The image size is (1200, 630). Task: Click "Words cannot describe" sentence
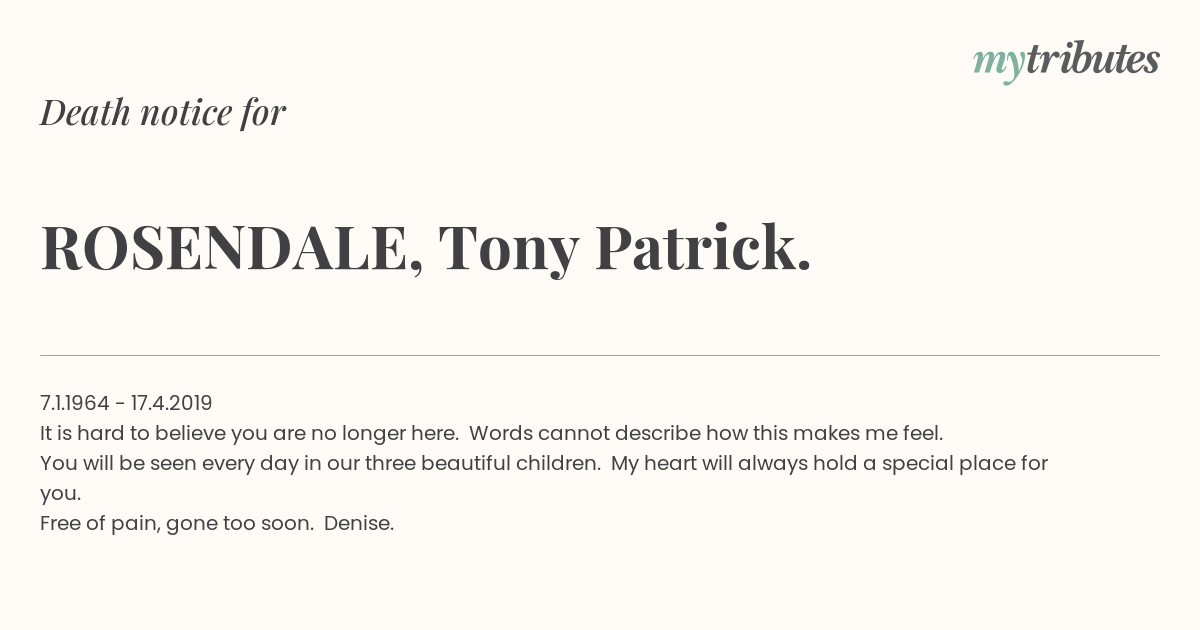pos(585,433)
